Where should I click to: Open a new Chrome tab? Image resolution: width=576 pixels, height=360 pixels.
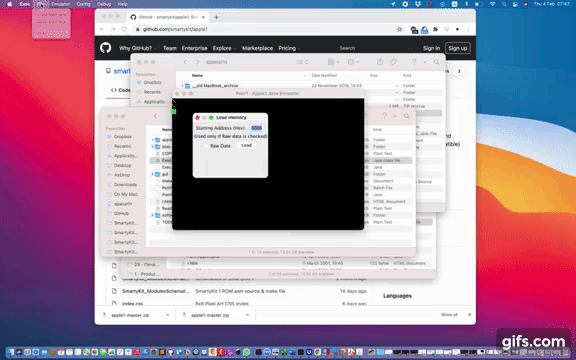216,17
